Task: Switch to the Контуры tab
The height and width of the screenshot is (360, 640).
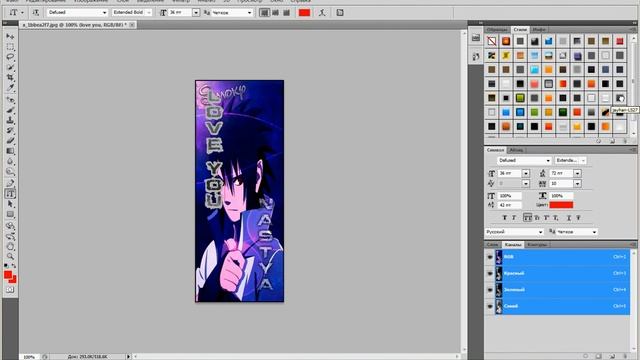Action: click(537, 244)
